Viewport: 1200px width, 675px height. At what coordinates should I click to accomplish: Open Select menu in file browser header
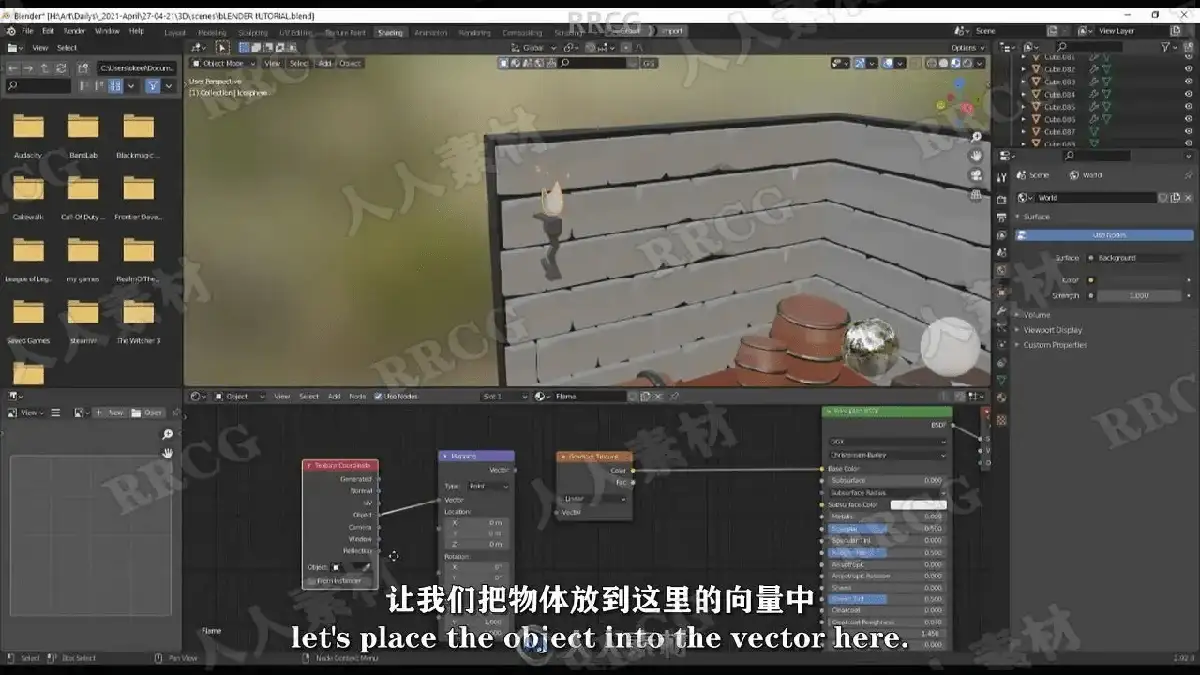67,47
